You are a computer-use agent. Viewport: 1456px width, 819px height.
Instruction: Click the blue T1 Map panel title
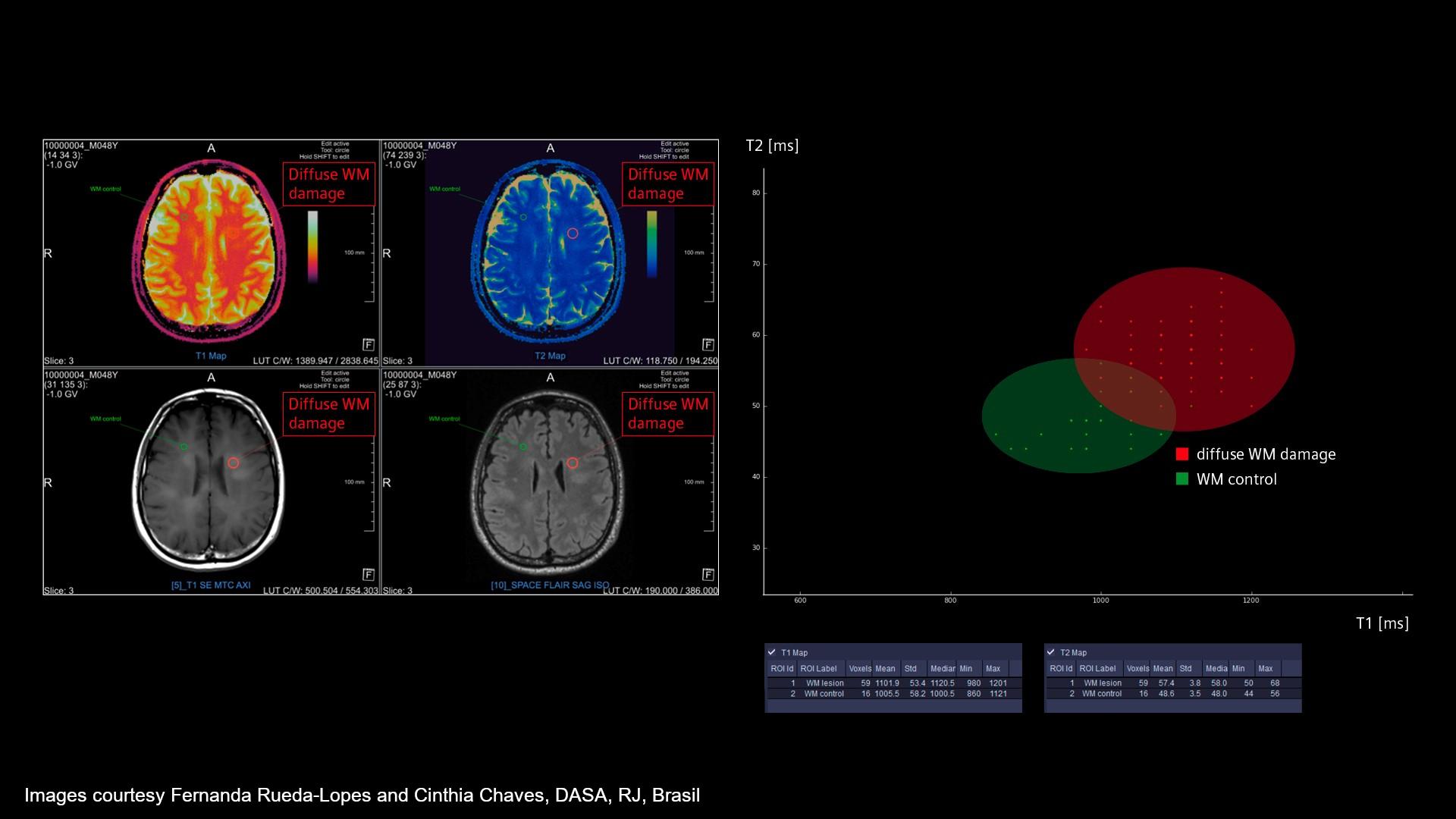tap(211, 356)
